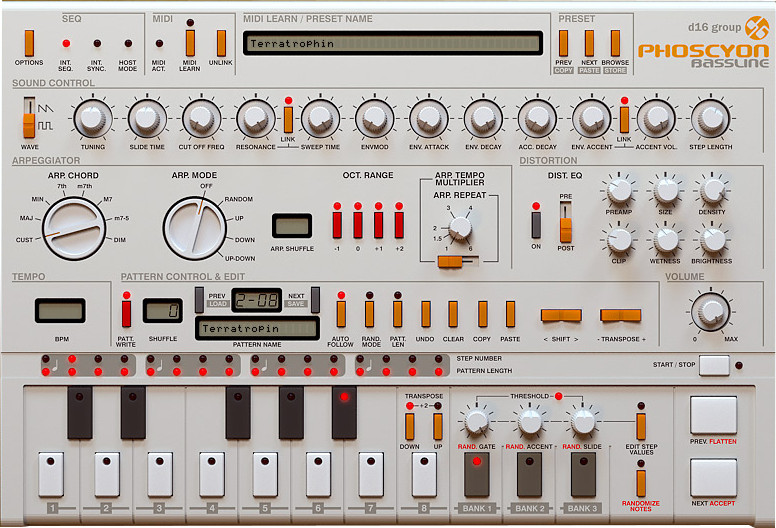Click the pattern name field TerratroPin
Screen dimensions: 776x528
coord(257,329)
